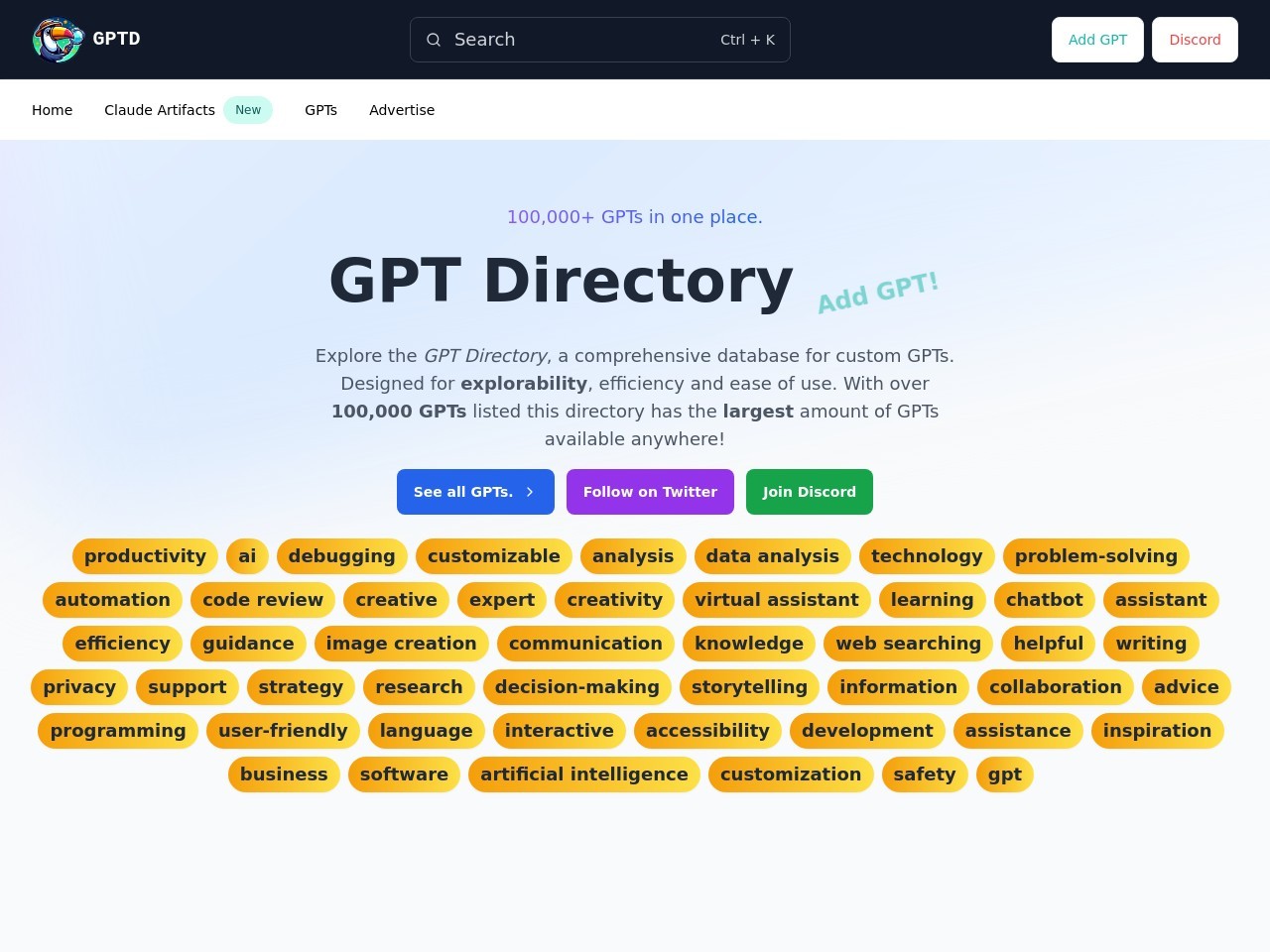The width and height of the screenshot is (1270, 952).
Task: Pick the decision-making tag
Action: pos(577,687)
